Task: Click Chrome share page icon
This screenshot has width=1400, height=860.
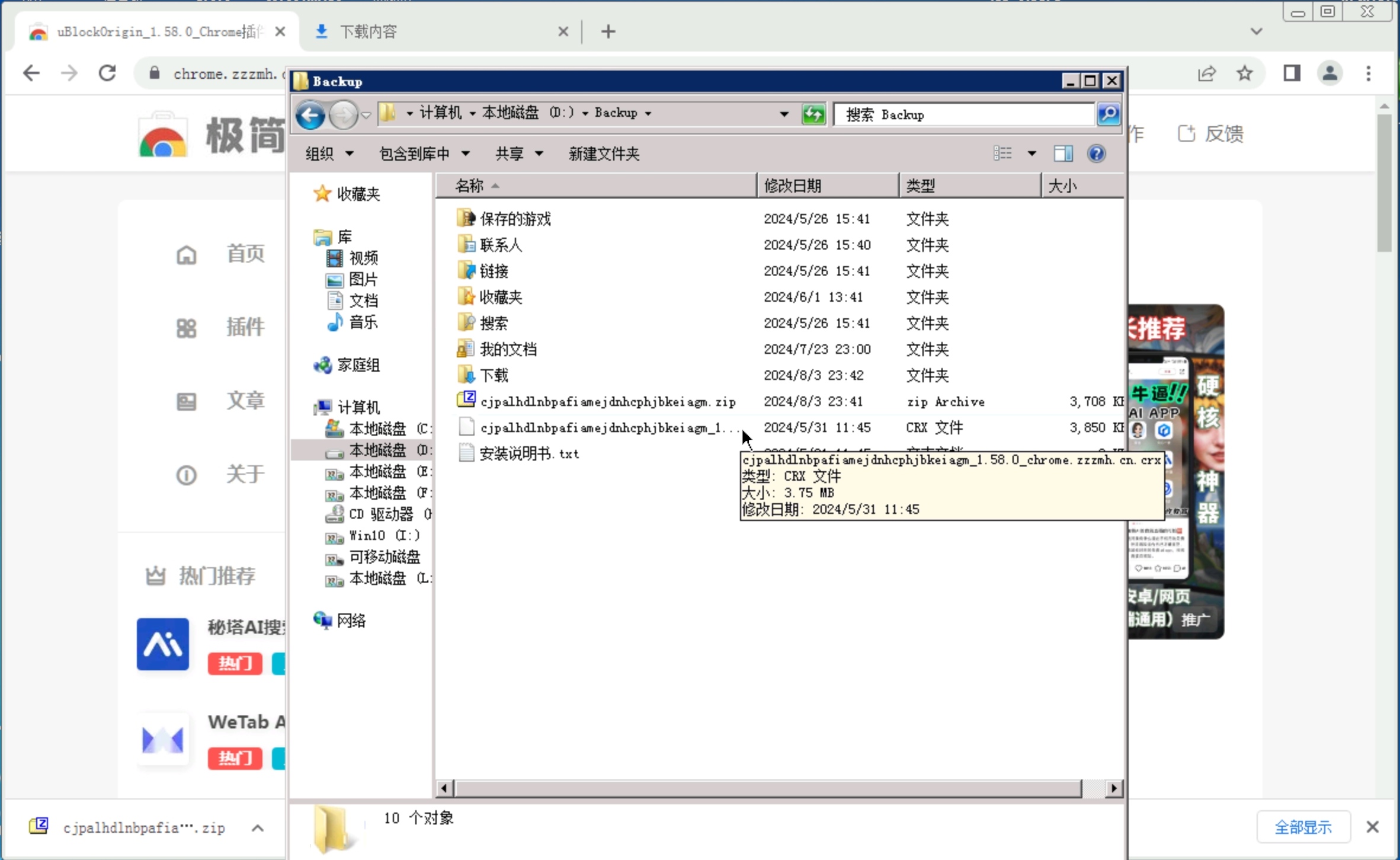Action: point(1207,73)
